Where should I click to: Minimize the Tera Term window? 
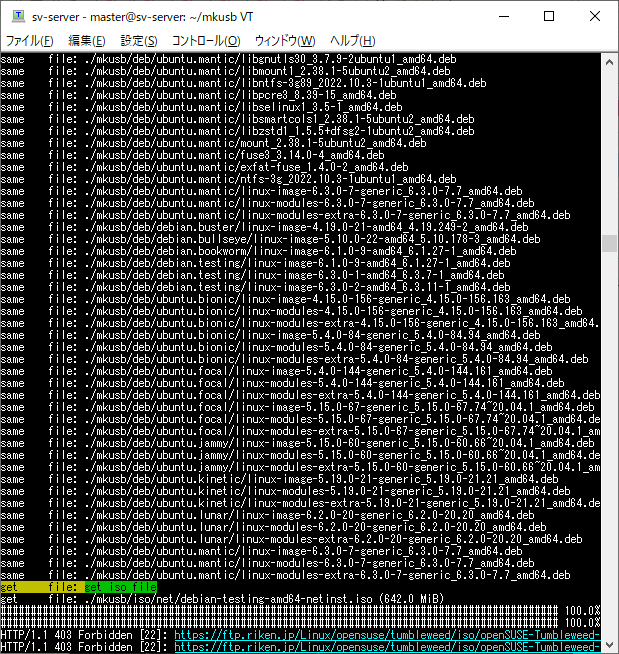click(504, 16)
